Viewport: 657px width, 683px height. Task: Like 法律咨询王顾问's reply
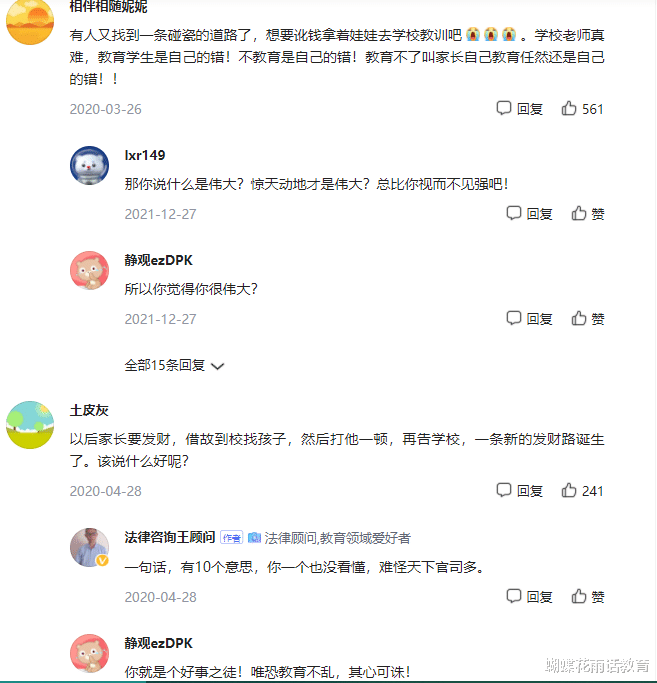pos(588,597)
